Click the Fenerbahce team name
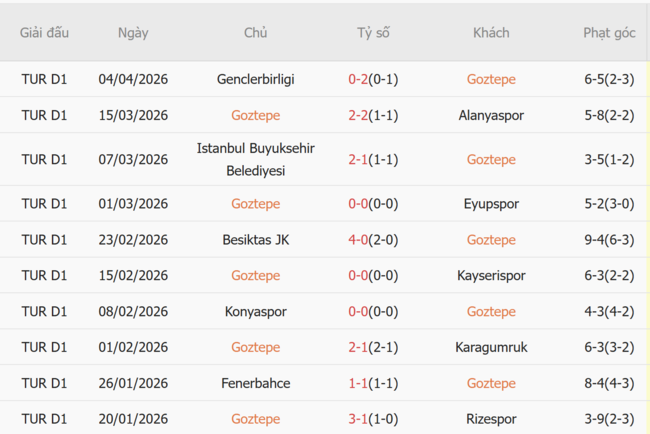 click(255, 383)
